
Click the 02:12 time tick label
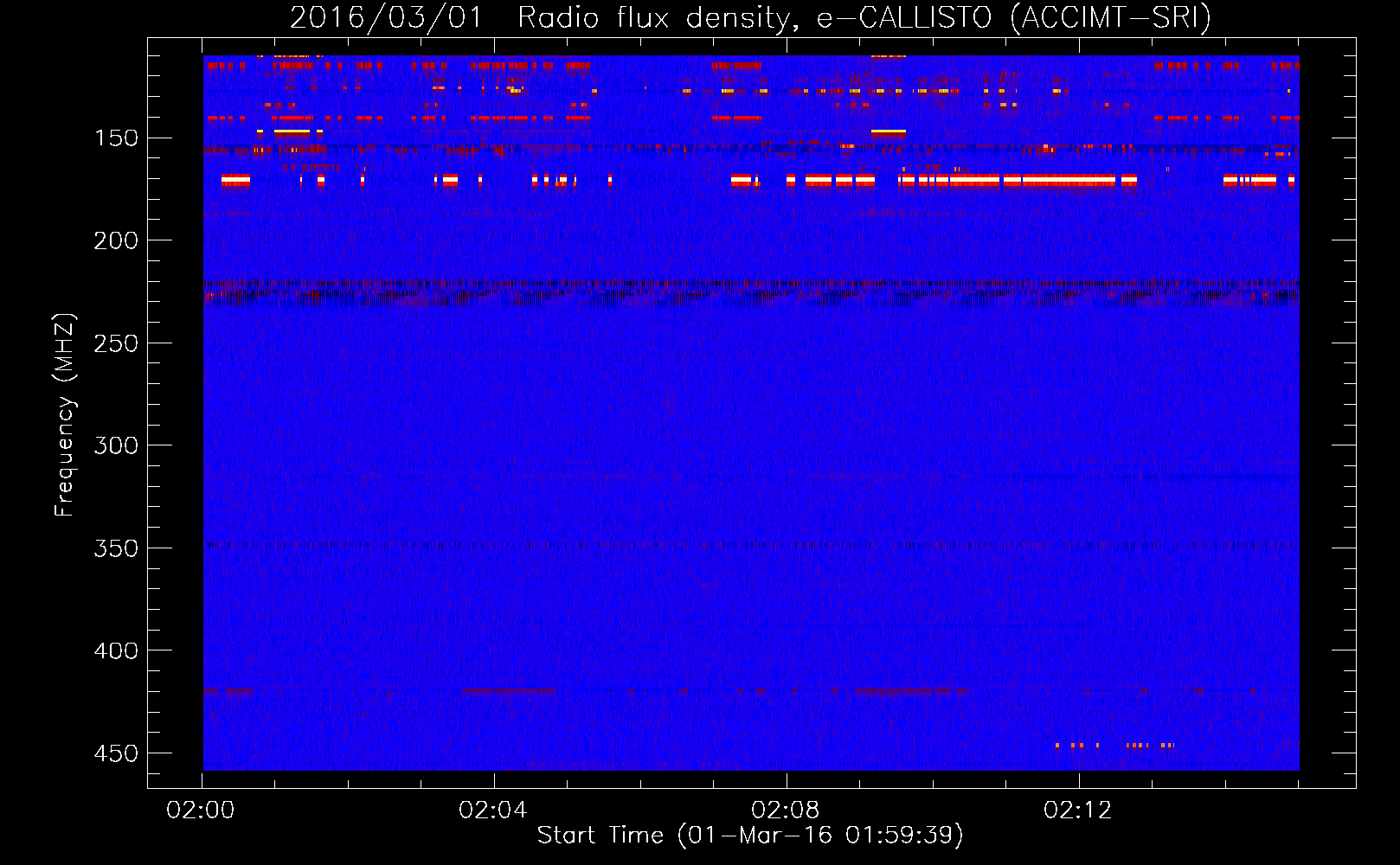coord(1078,811)
